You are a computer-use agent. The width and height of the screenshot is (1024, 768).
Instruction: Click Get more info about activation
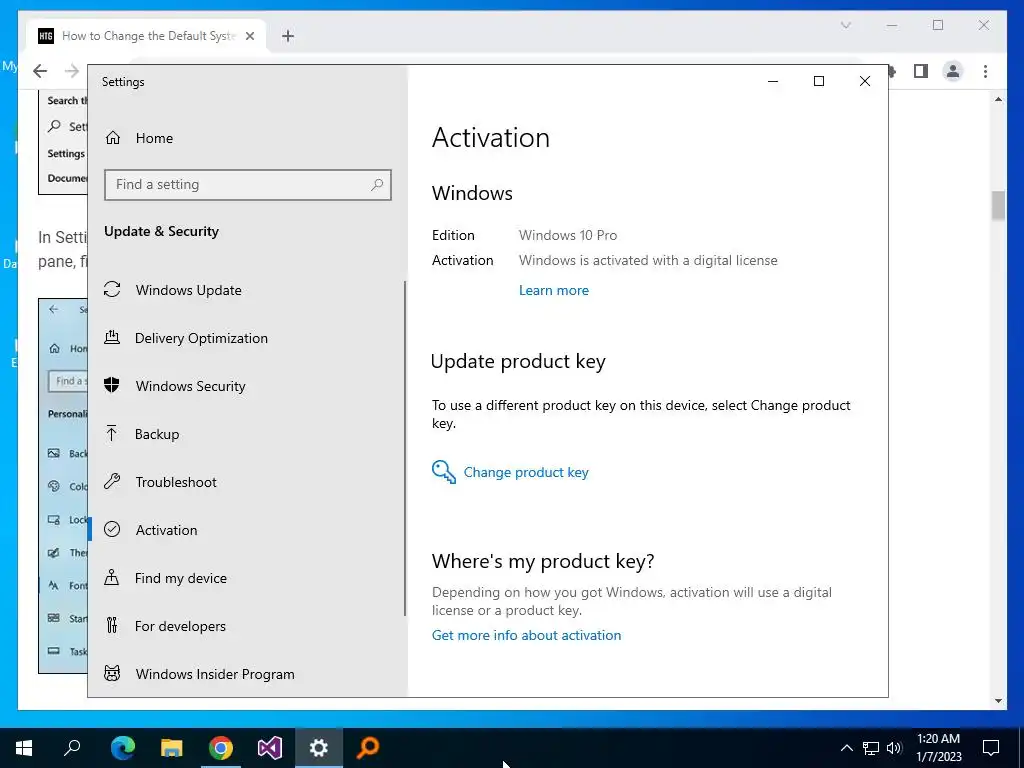526,635
